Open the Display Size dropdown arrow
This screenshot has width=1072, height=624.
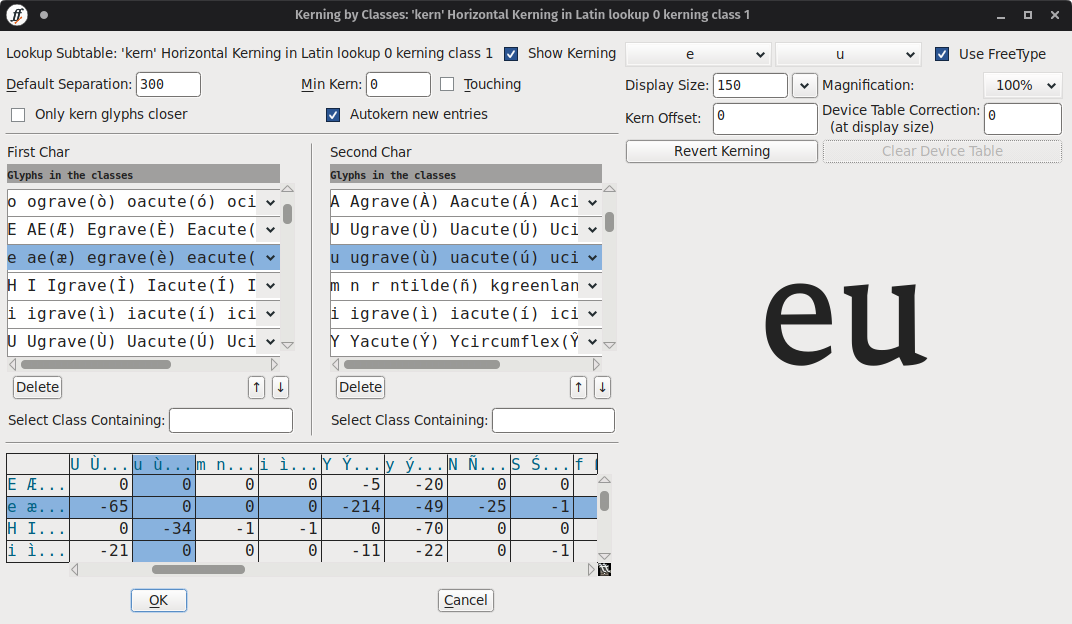805,85
